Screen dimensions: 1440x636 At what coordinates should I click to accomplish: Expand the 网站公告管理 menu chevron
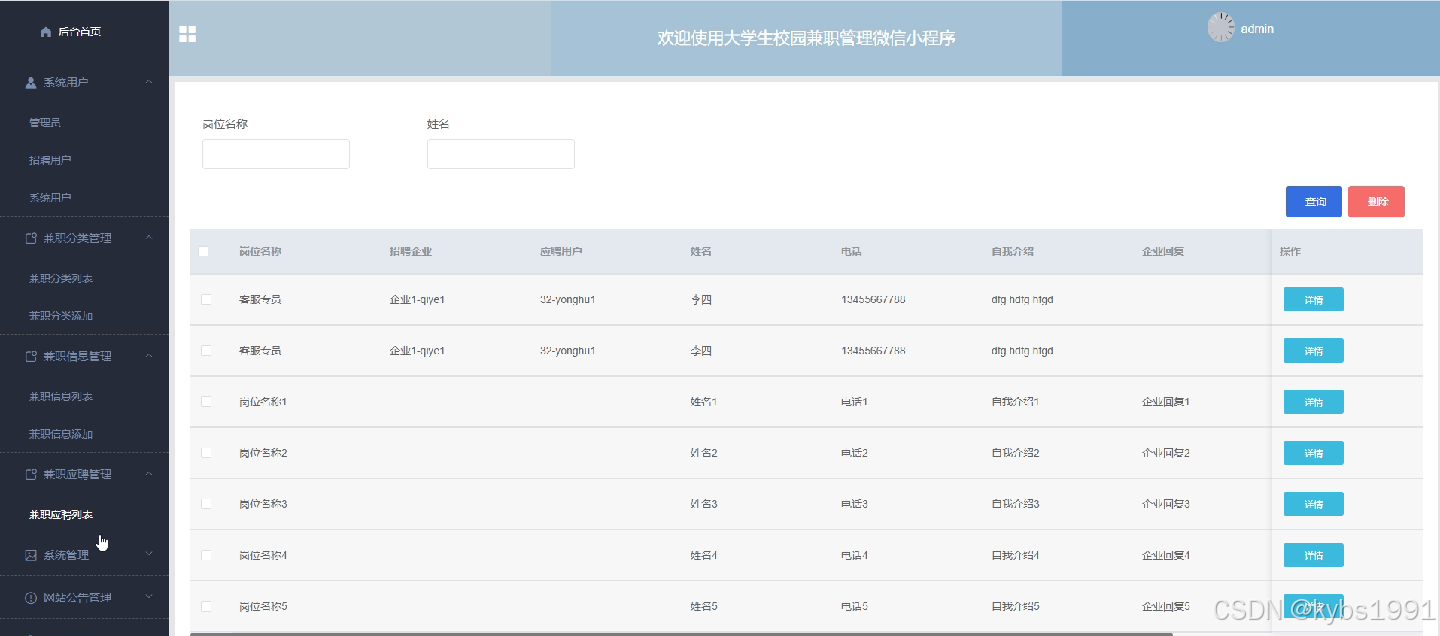coord(149,597)
